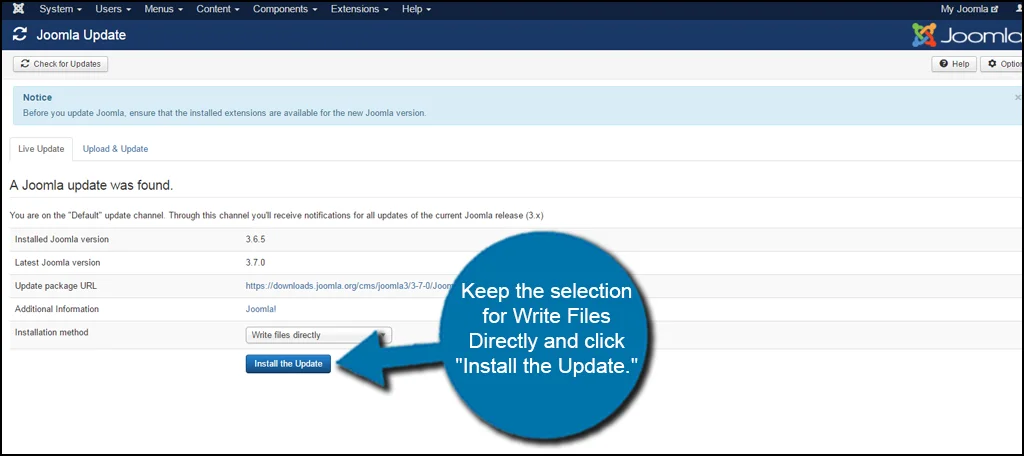Click the installed version value 3.6.5
This screenshot has width=1024, height=456.
(255, 239)
